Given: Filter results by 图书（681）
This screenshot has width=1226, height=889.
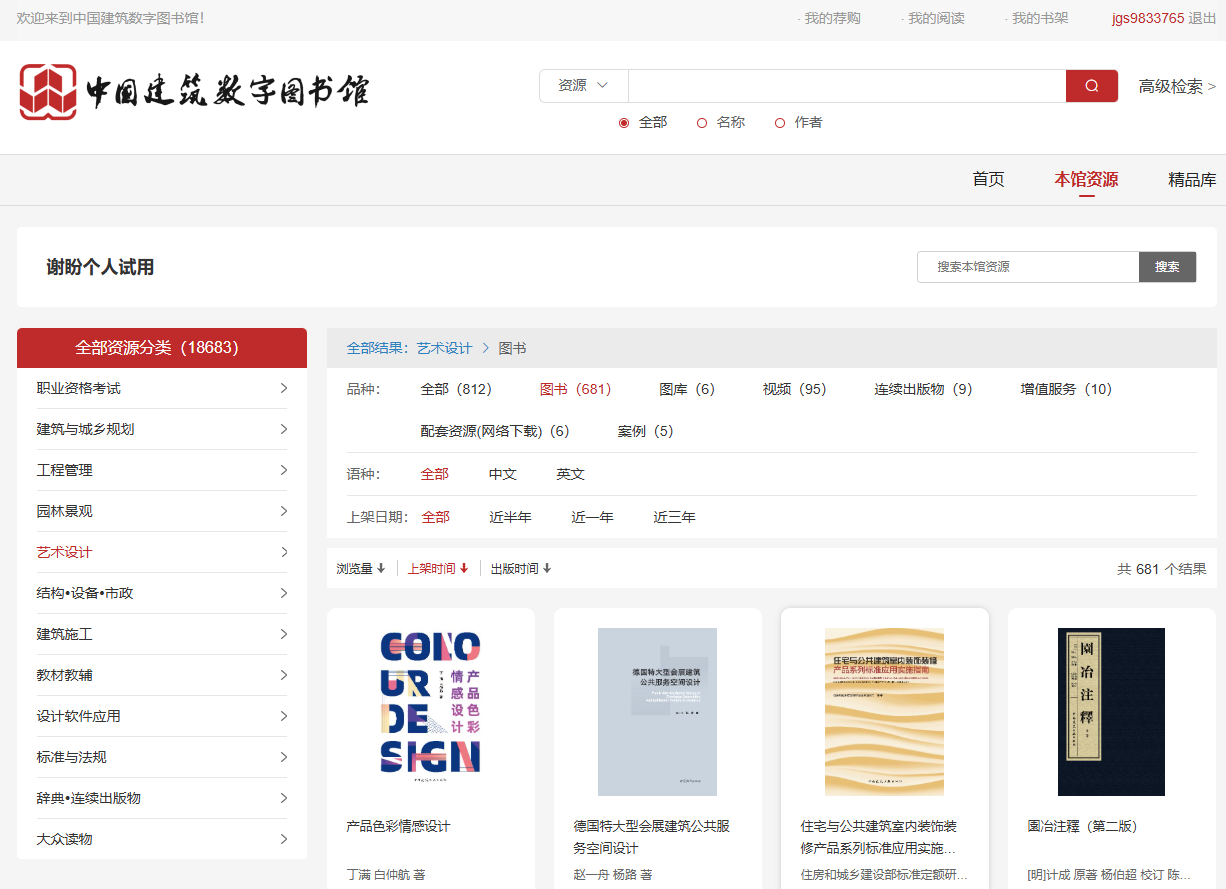Looking at the screenshot, I should (x=575, y=389).
